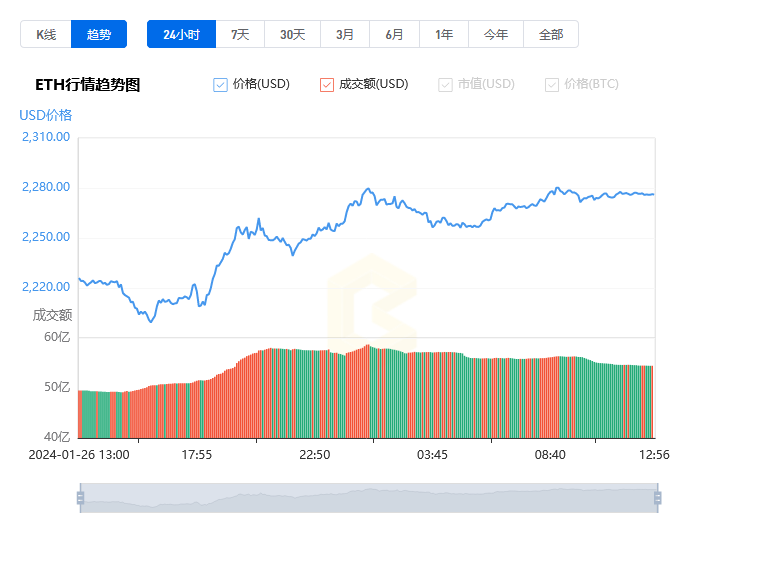
Task: Toggle the 成交额(USD) volume checkbox
Action: (x=327, y=85)
